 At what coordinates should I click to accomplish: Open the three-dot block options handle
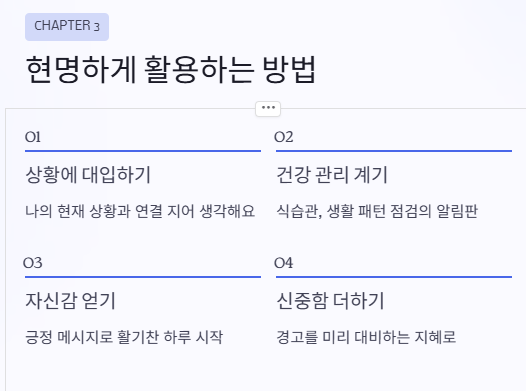[x=268, y=109]
